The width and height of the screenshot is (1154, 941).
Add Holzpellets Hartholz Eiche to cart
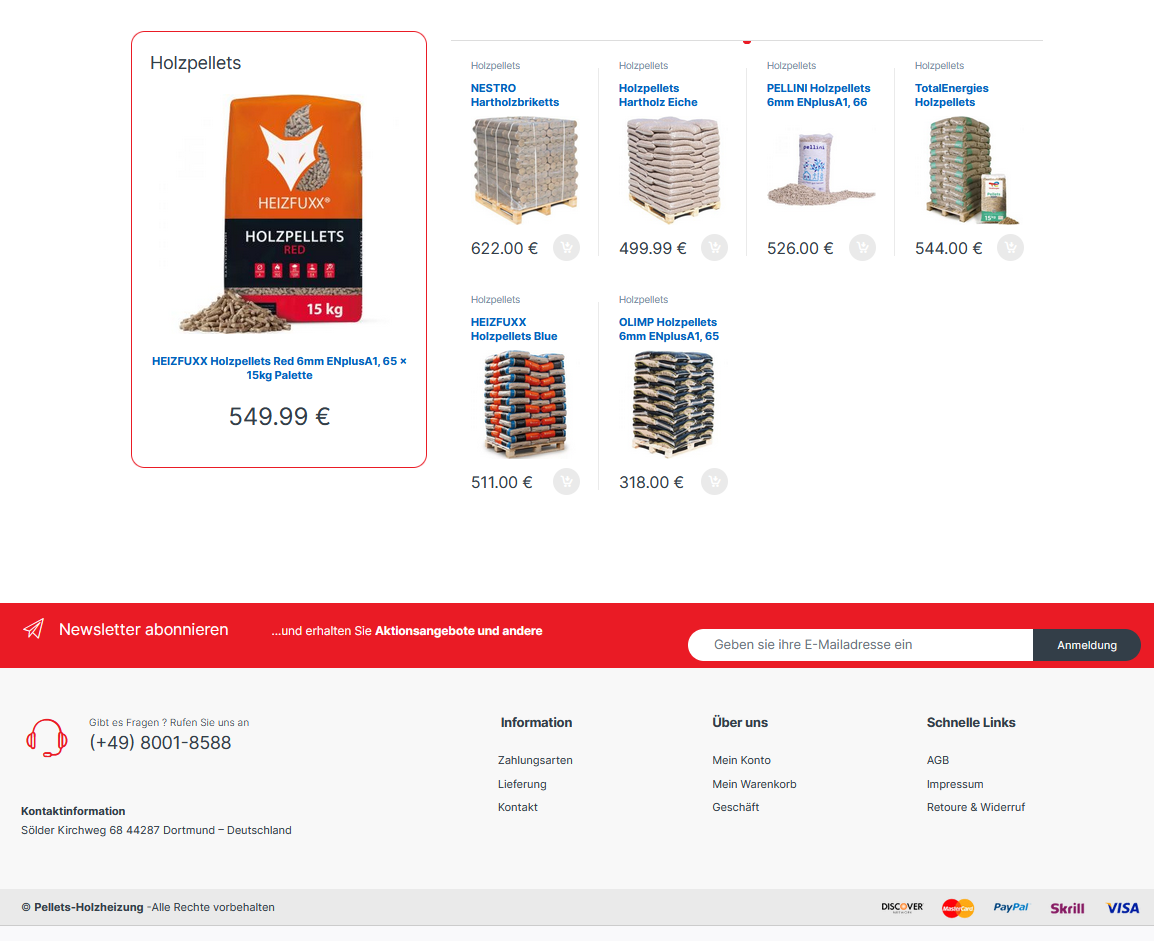pyautogui.click(x=715, y=248)
